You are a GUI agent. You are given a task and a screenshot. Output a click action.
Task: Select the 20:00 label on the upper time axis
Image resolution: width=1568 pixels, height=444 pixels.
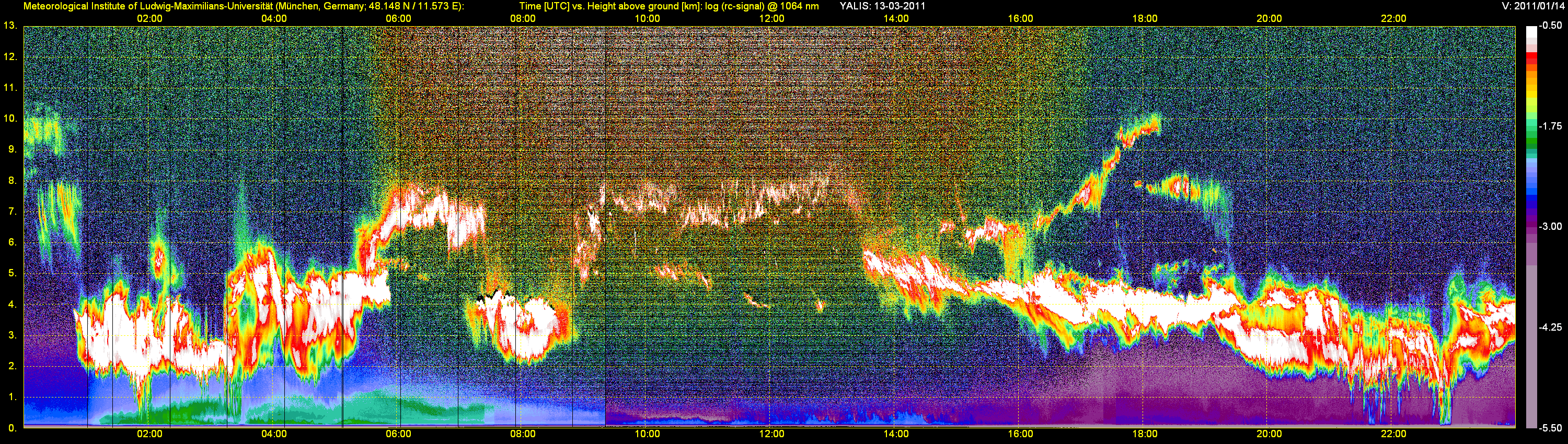[1269, 18]
